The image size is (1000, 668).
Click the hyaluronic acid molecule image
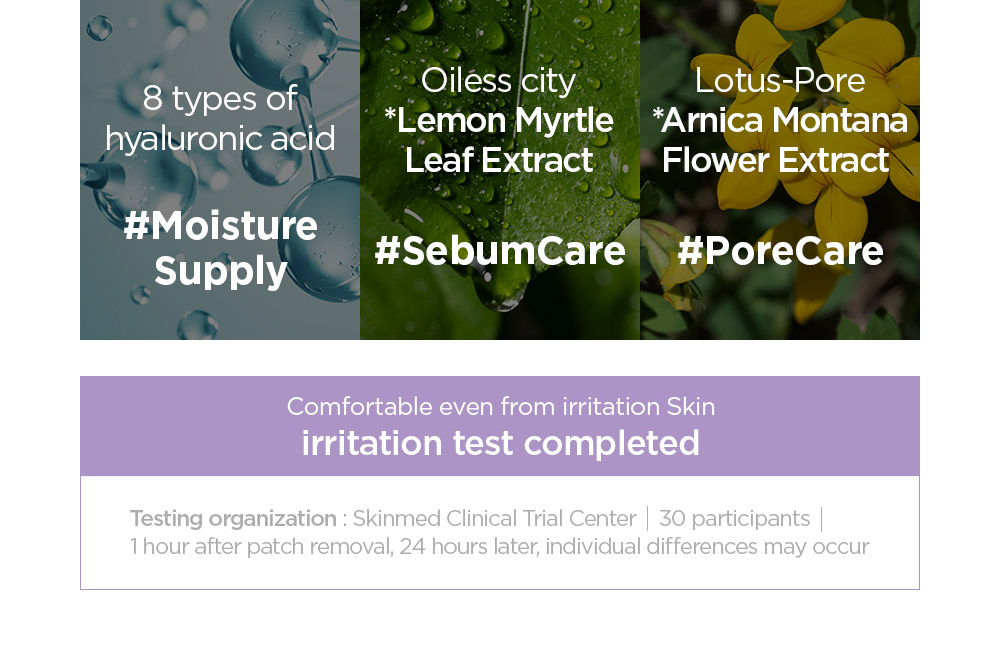[220, 170]
